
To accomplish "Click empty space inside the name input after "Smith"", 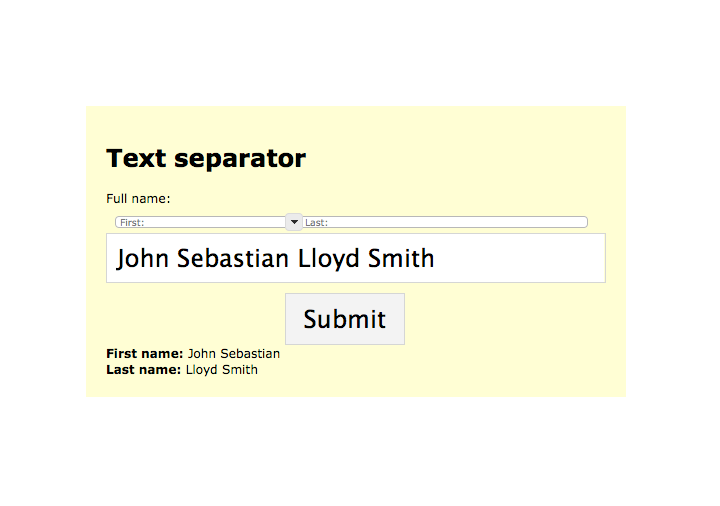I will (x=519, y=258).
